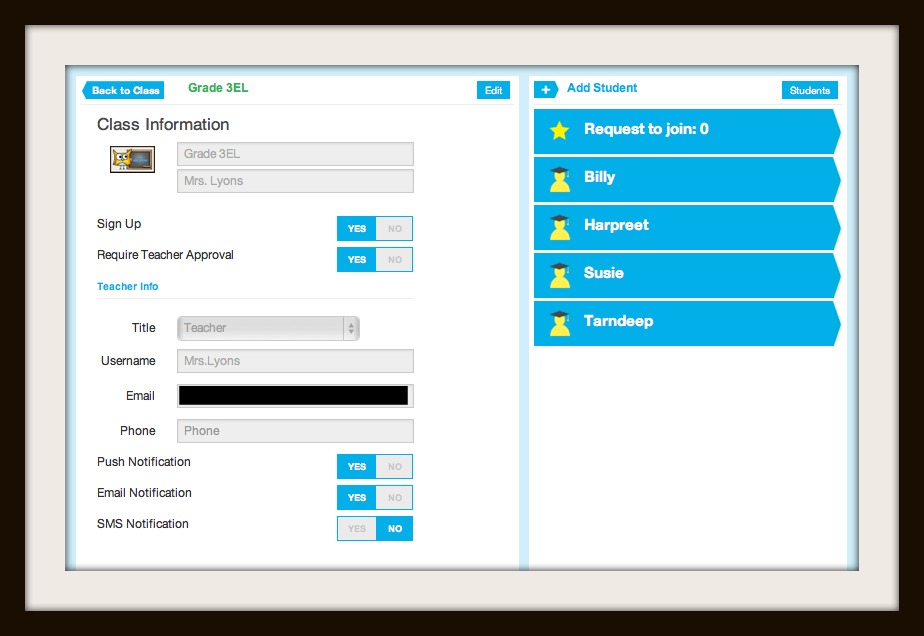
Task: Open the Teacher Info section
Action: coord(127,286)
